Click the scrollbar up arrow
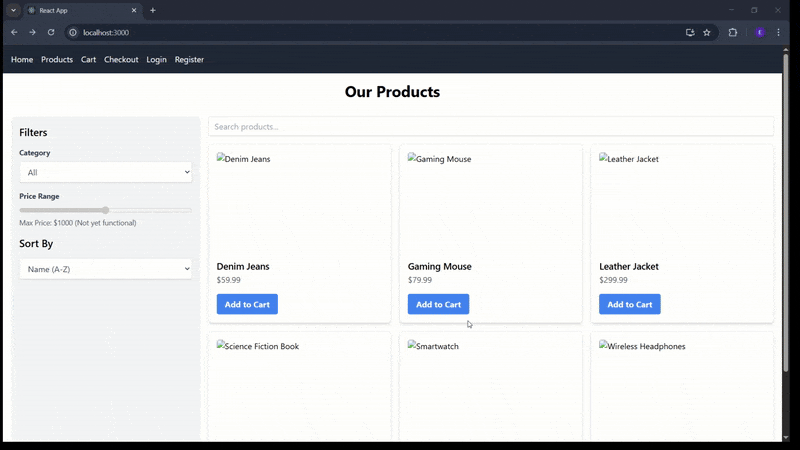 786,49
